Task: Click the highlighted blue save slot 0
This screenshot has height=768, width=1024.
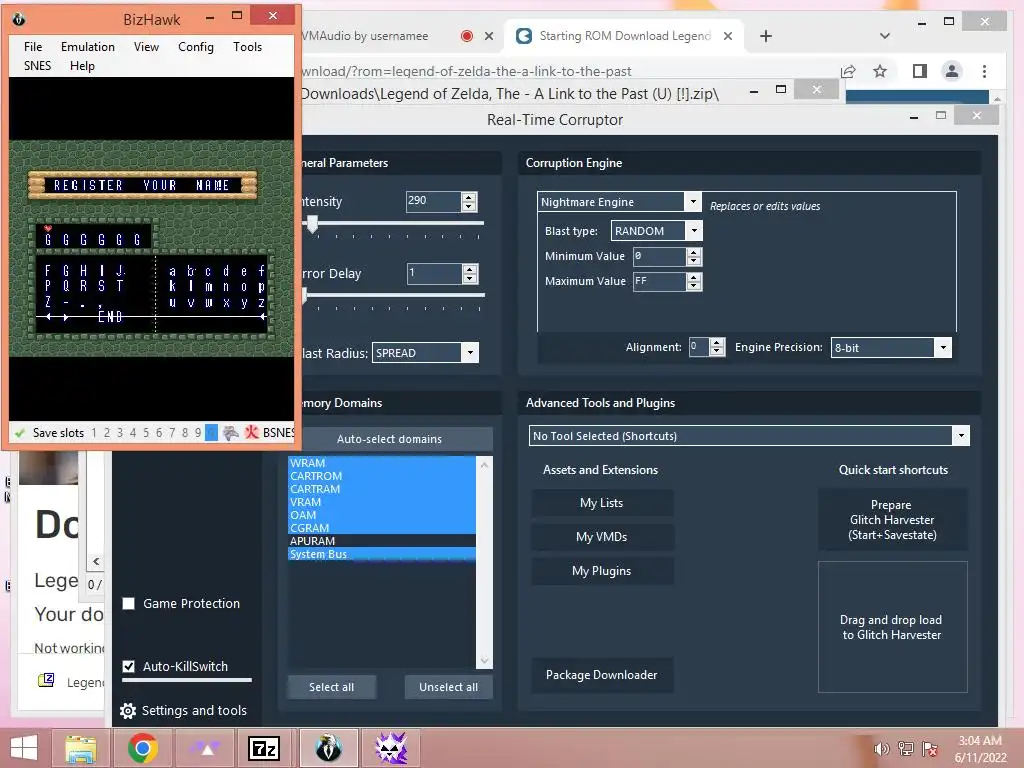Action: tap(211, 432)
